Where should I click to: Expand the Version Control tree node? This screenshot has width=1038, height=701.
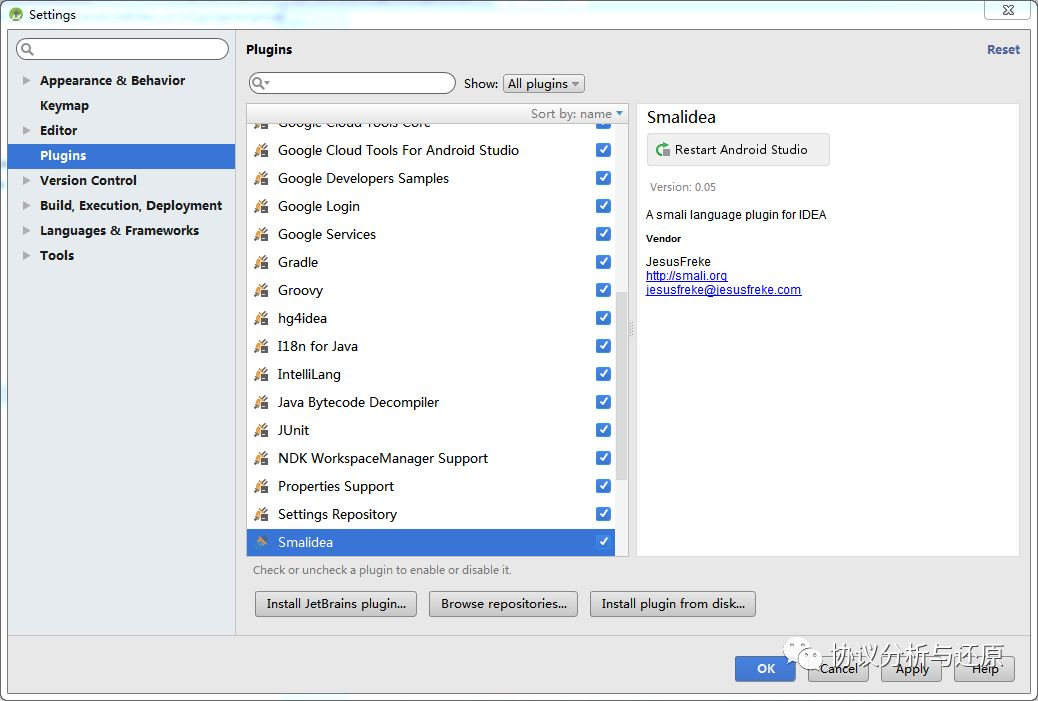coord(27,180)
